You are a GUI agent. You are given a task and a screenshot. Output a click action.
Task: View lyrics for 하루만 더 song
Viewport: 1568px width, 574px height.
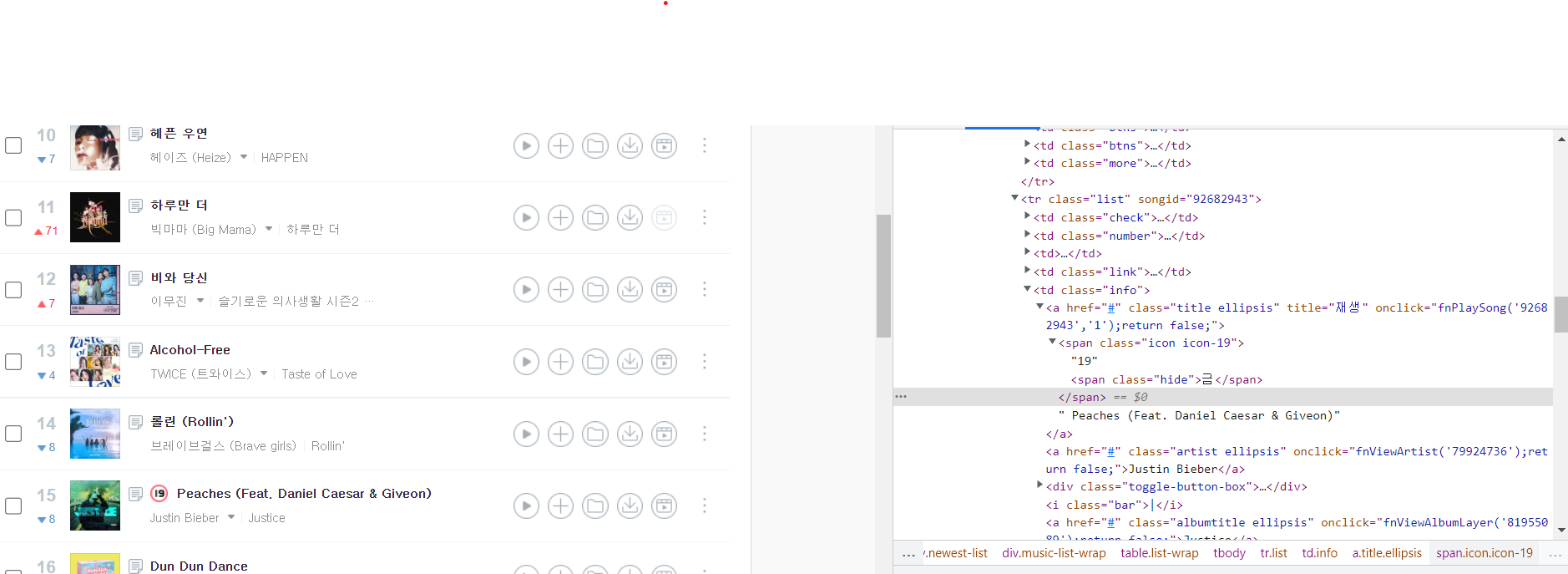tap(136, 206)
